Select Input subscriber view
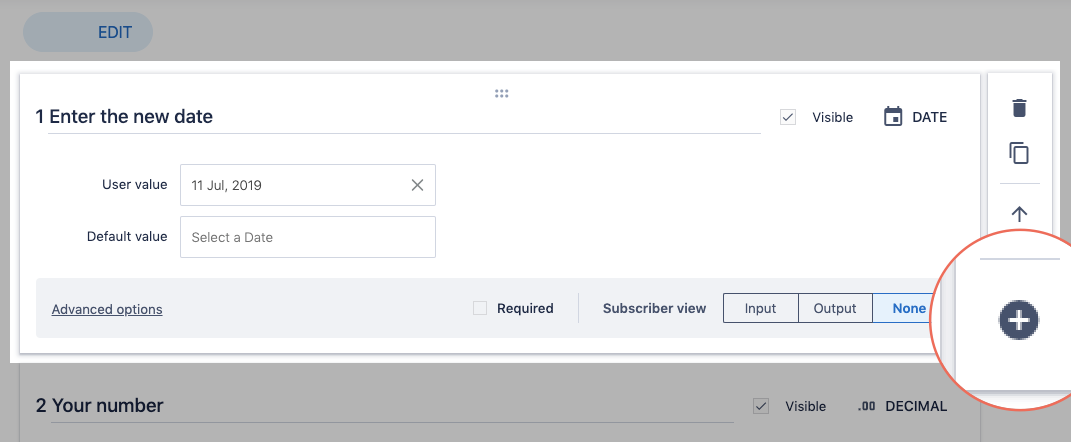 [x=760, y=308]
